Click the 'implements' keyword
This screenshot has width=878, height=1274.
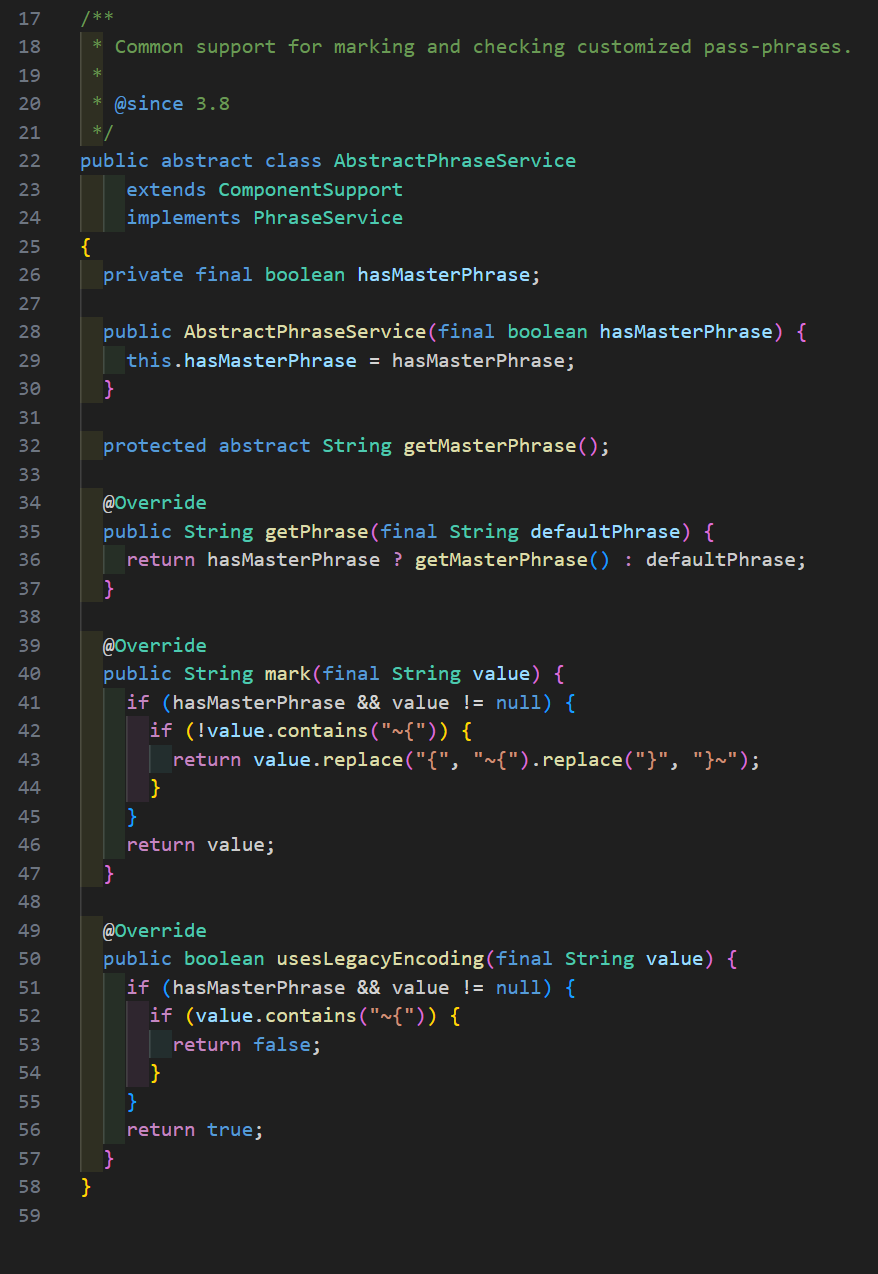pos(184,218)
